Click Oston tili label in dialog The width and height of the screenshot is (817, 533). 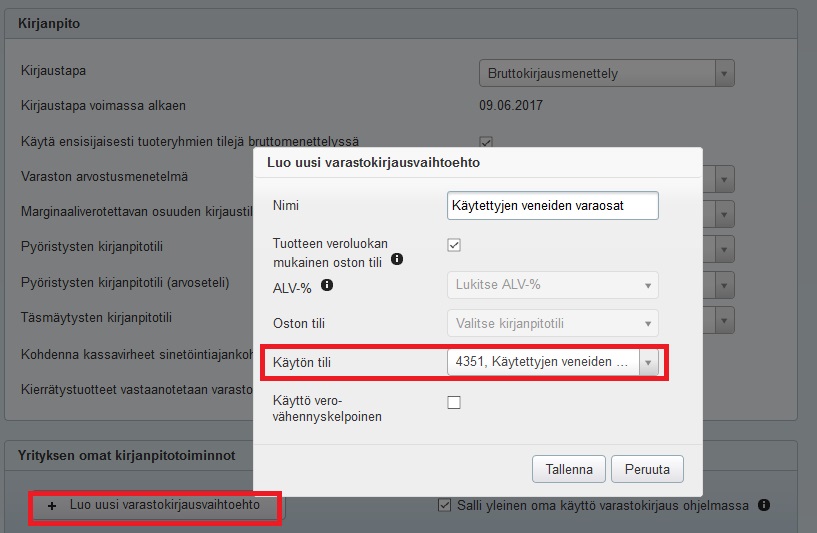(x=299, y=324)
